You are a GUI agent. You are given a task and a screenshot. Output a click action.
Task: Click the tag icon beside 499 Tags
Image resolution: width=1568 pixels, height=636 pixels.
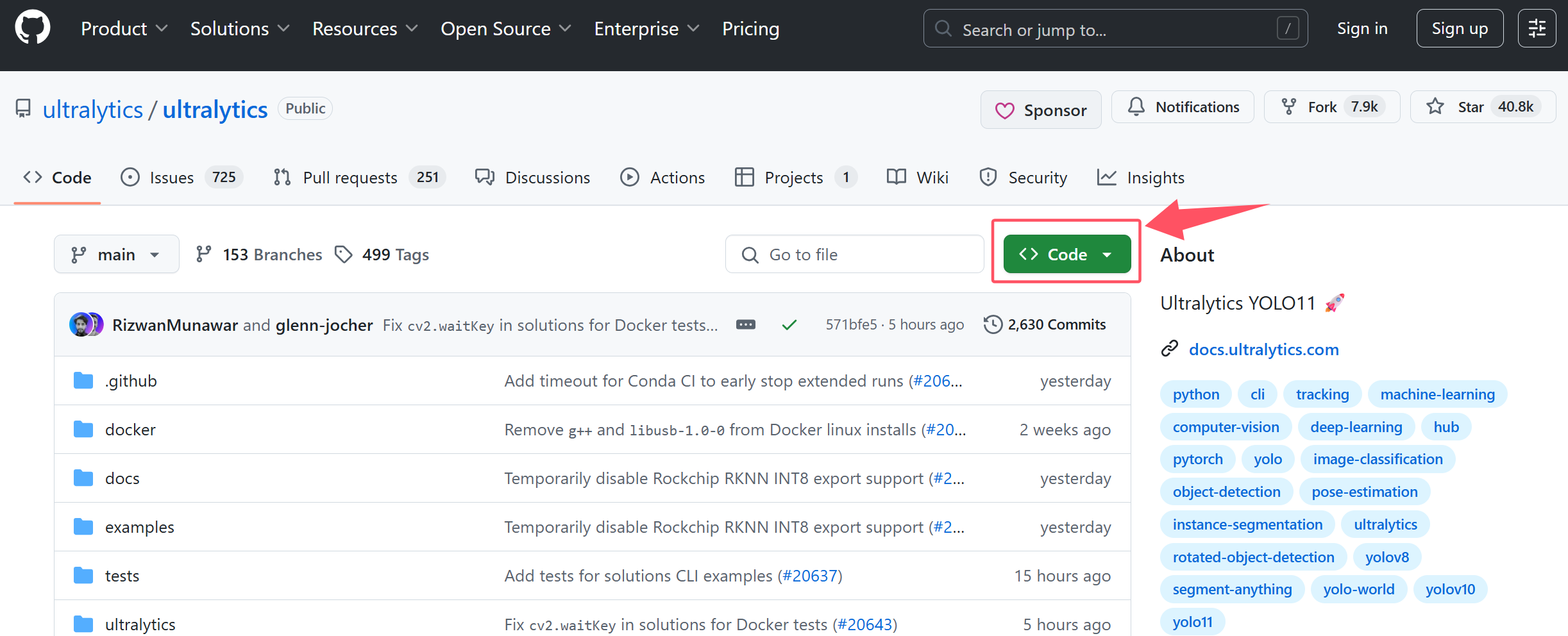(x=343, y=255)
